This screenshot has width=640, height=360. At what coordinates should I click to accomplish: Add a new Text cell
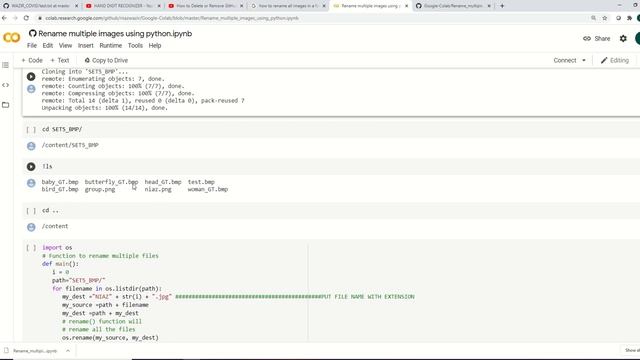pos(60,60)
